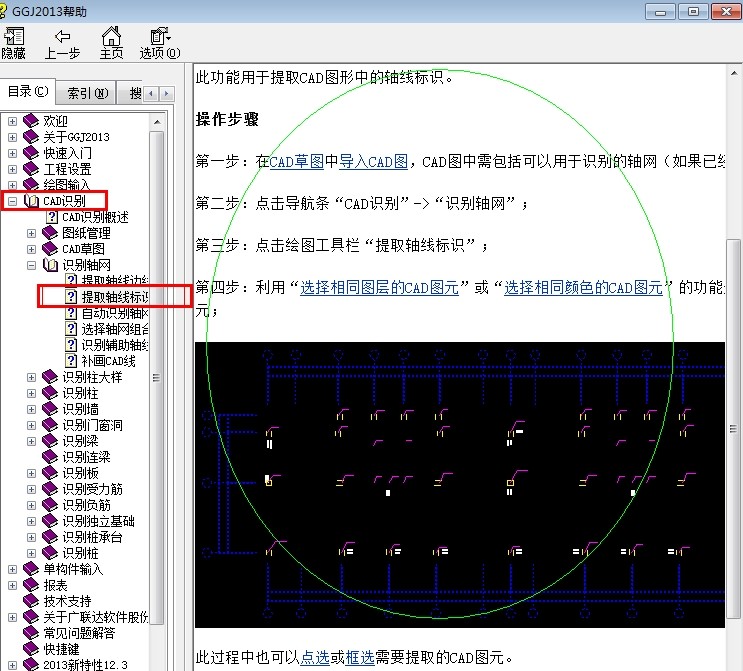This screenshot has height=671, width=743.
Task: Expand the 快速入门 node
Action: click(x=12, y=154)
